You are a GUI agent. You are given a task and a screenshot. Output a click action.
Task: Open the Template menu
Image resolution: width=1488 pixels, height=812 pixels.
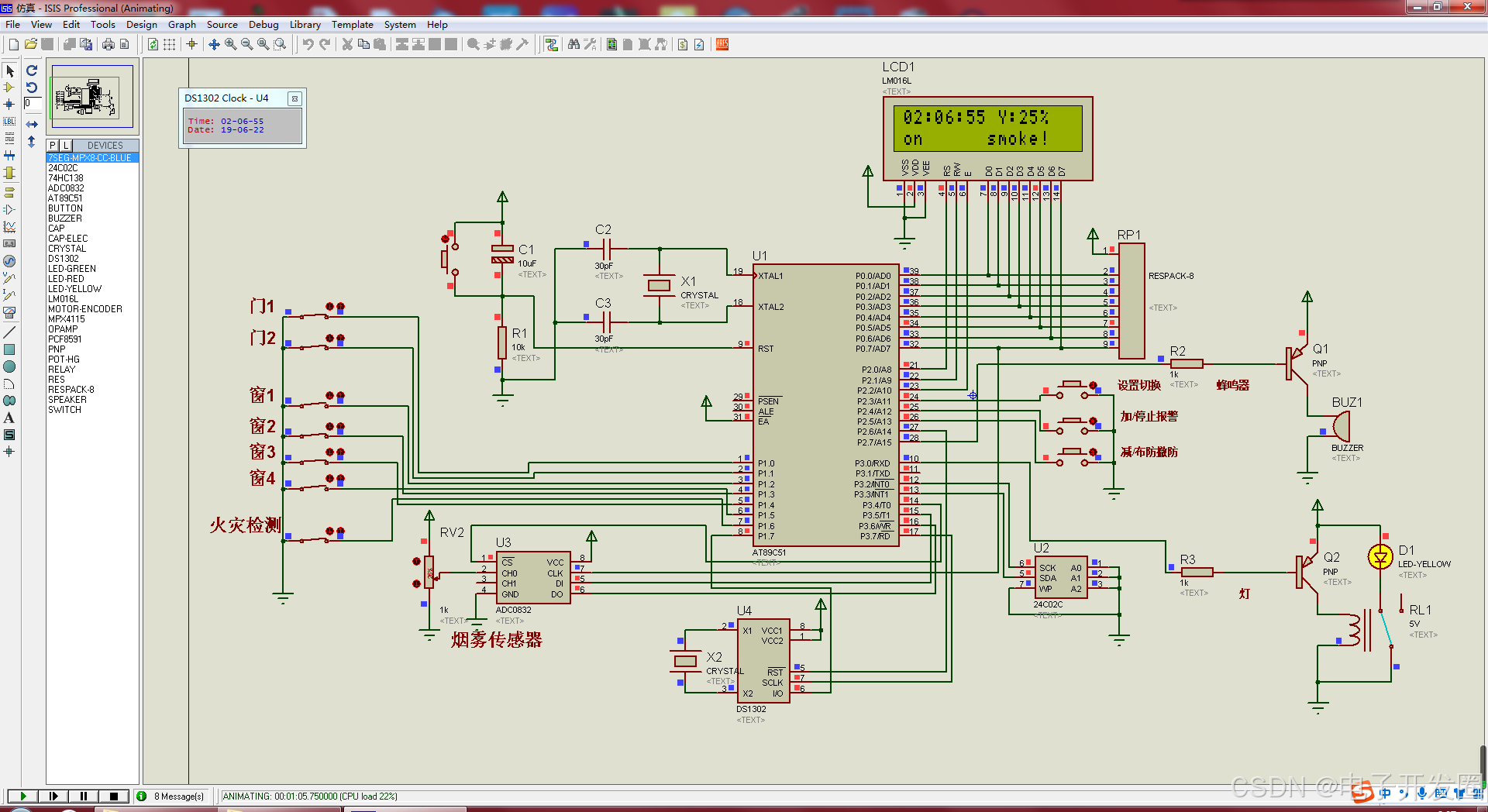click(353, 25)
